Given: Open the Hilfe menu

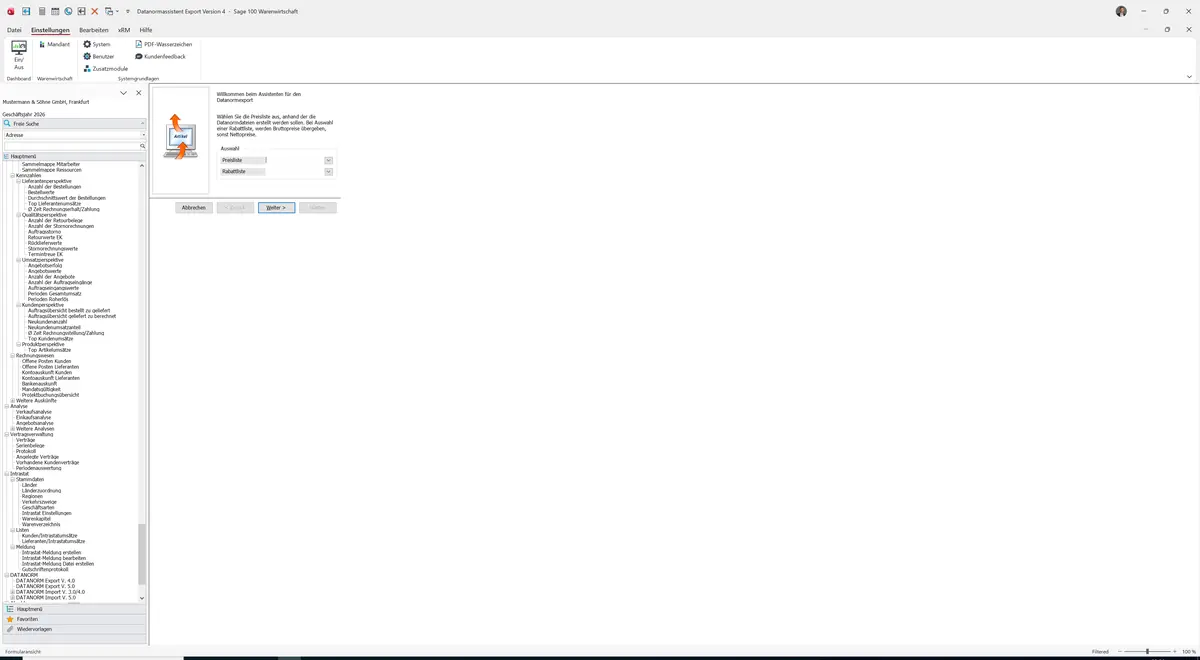Looking at the screenshot, I should pyautogui.click(x=146, y=30).
